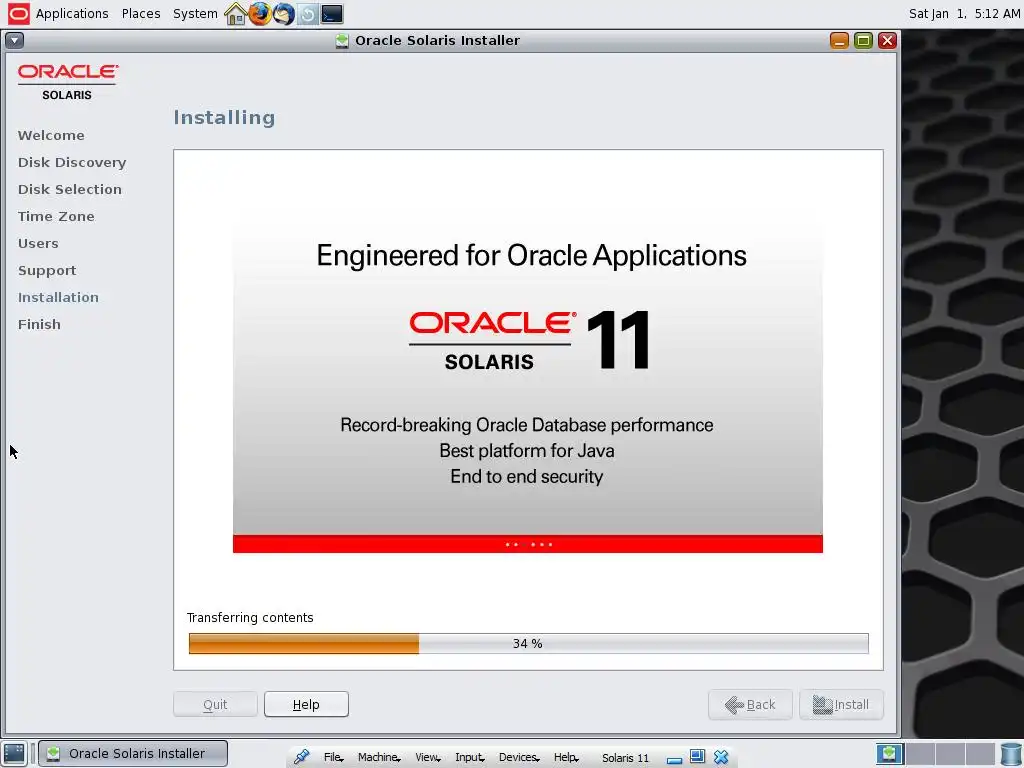Click the VM toolbar minimize icon

coord(675,760)
